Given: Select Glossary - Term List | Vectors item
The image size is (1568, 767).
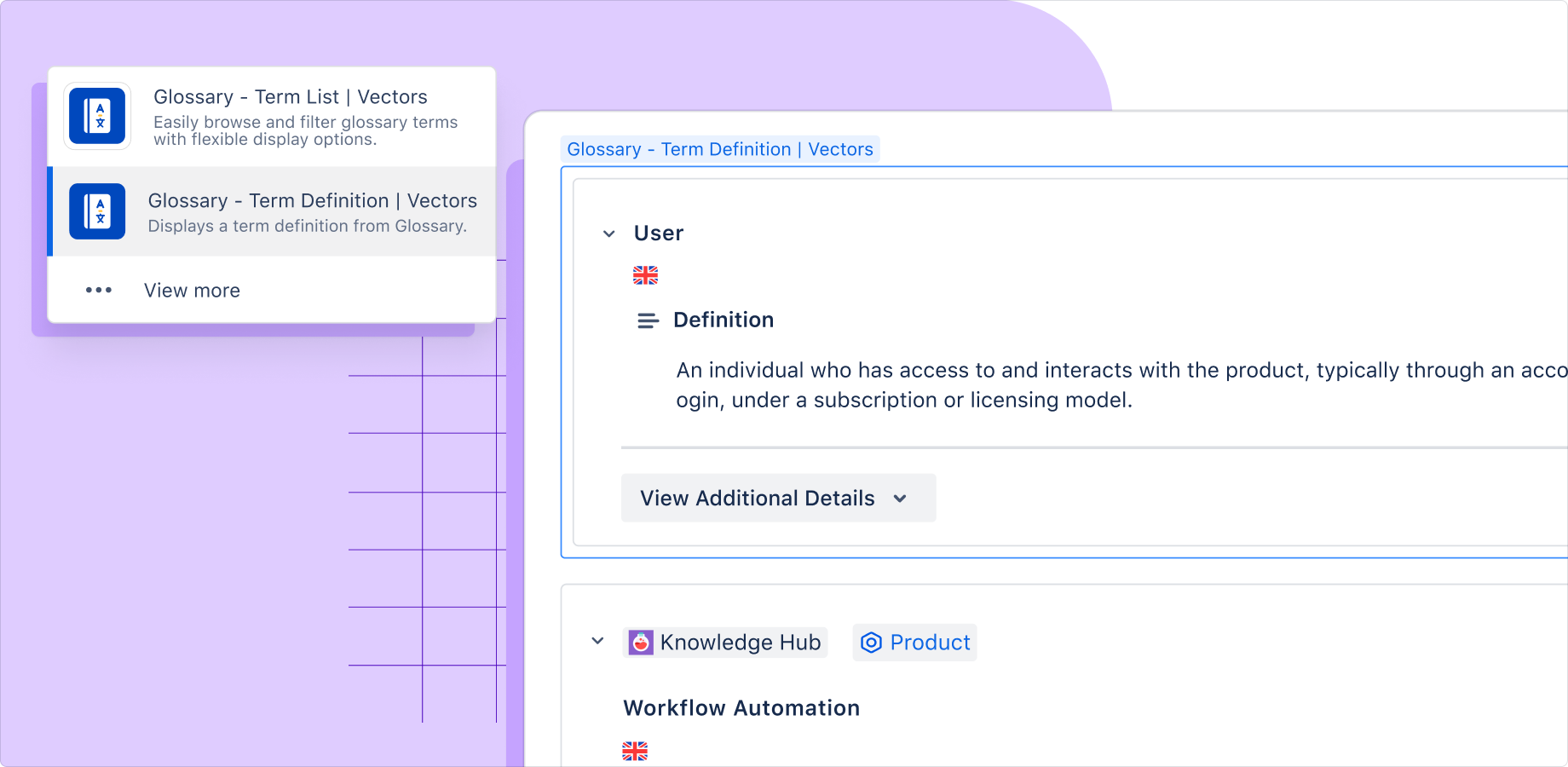Looking at the screenshot, I should click(290, 98).
